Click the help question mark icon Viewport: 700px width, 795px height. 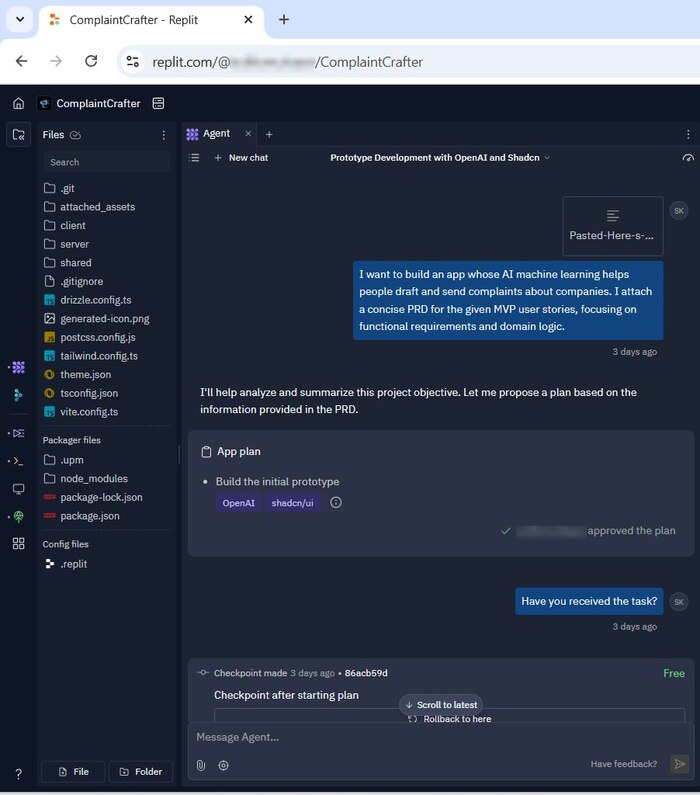pos(18,773)
